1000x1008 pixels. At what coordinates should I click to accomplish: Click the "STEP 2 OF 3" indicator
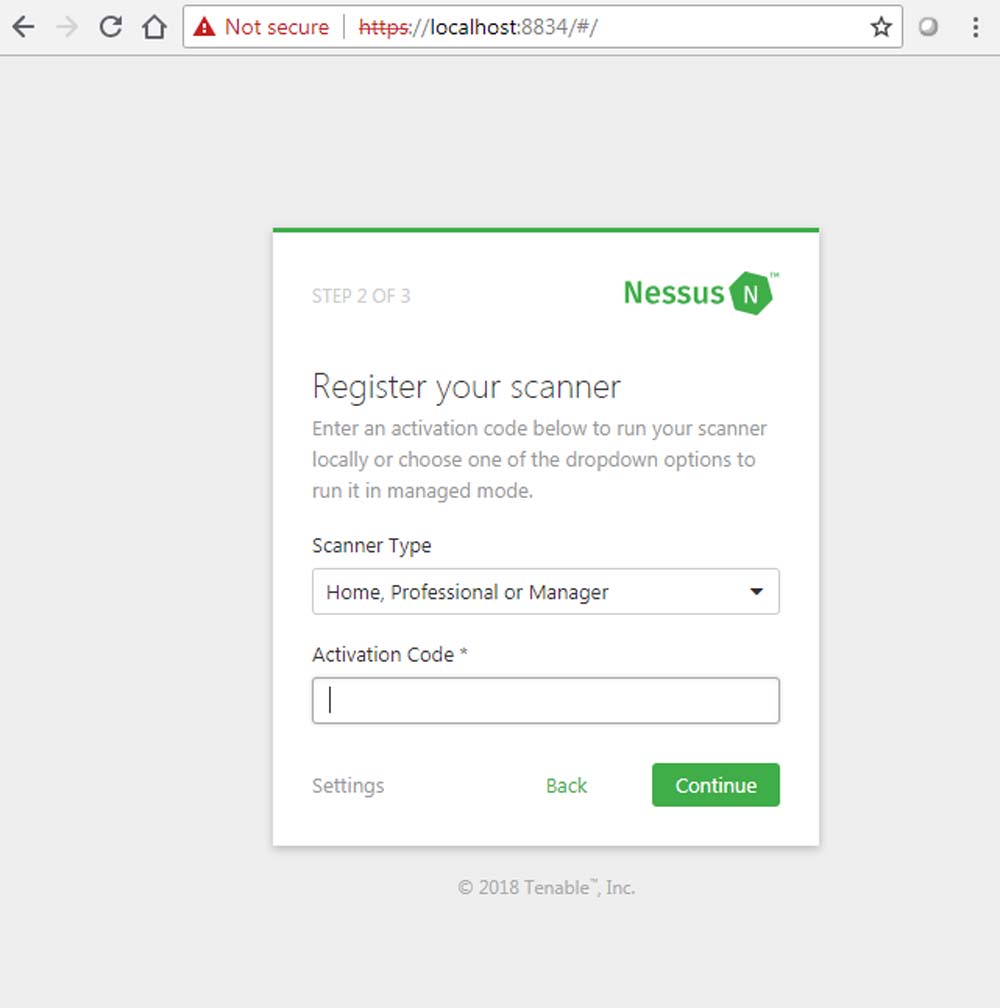tap(361, 296)
